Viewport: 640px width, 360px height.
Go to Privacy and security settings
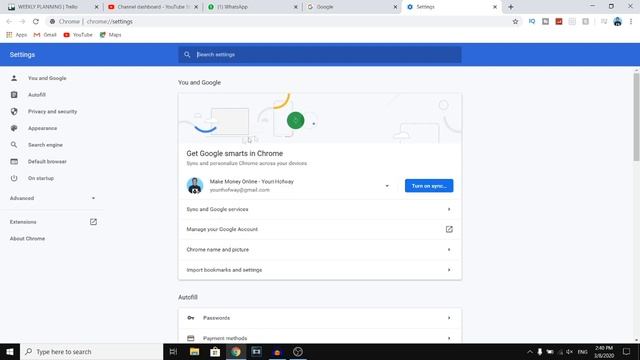tap(52, 111)
